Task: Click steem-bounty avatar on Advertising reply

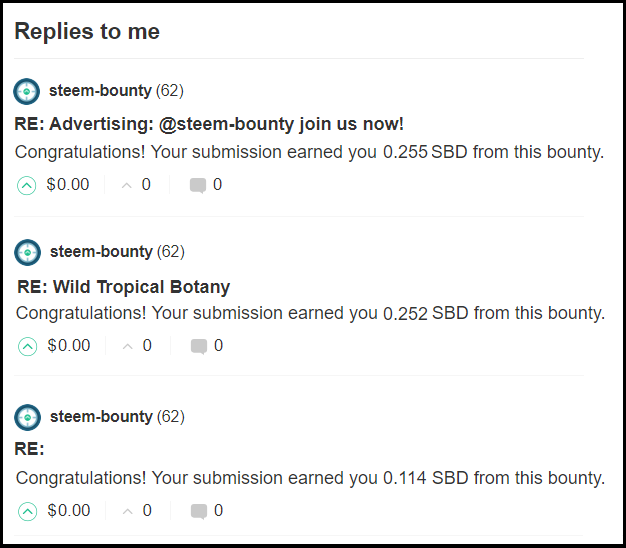Action: click(x=27, y=91)
